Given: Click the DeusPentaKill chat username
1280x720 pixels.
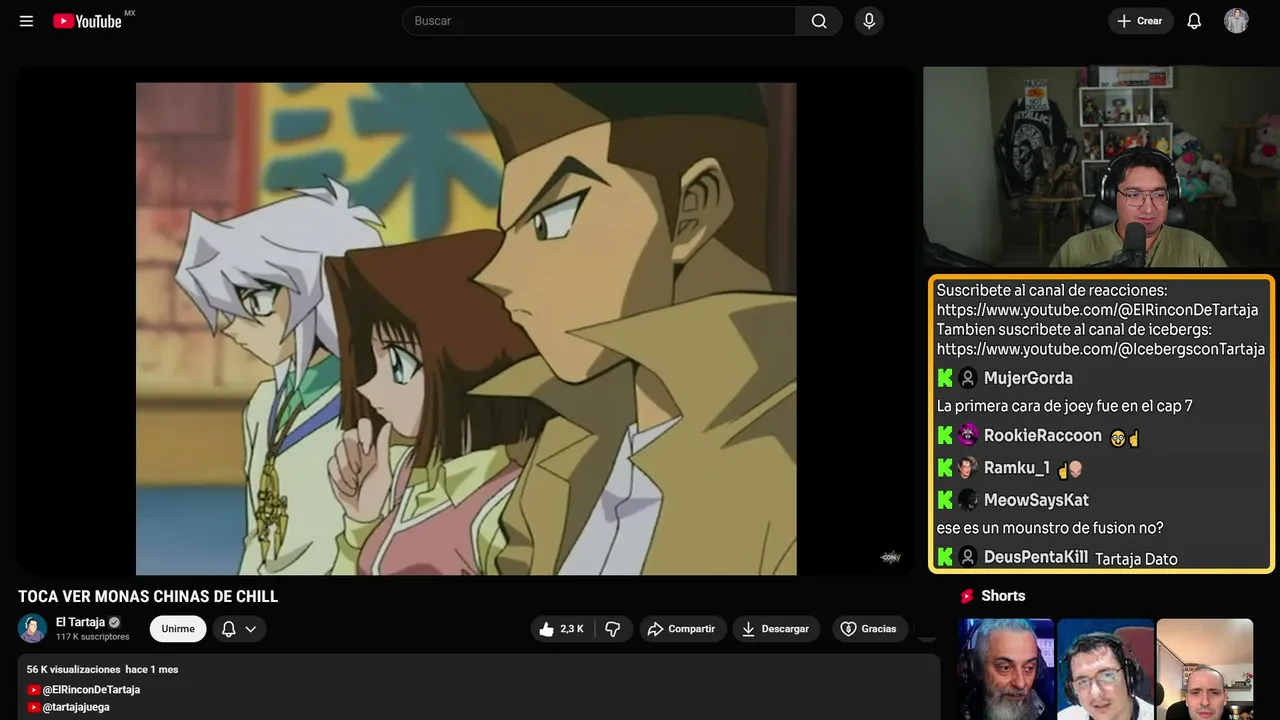Looking at the screenshot, I should tap(1036, 557).
